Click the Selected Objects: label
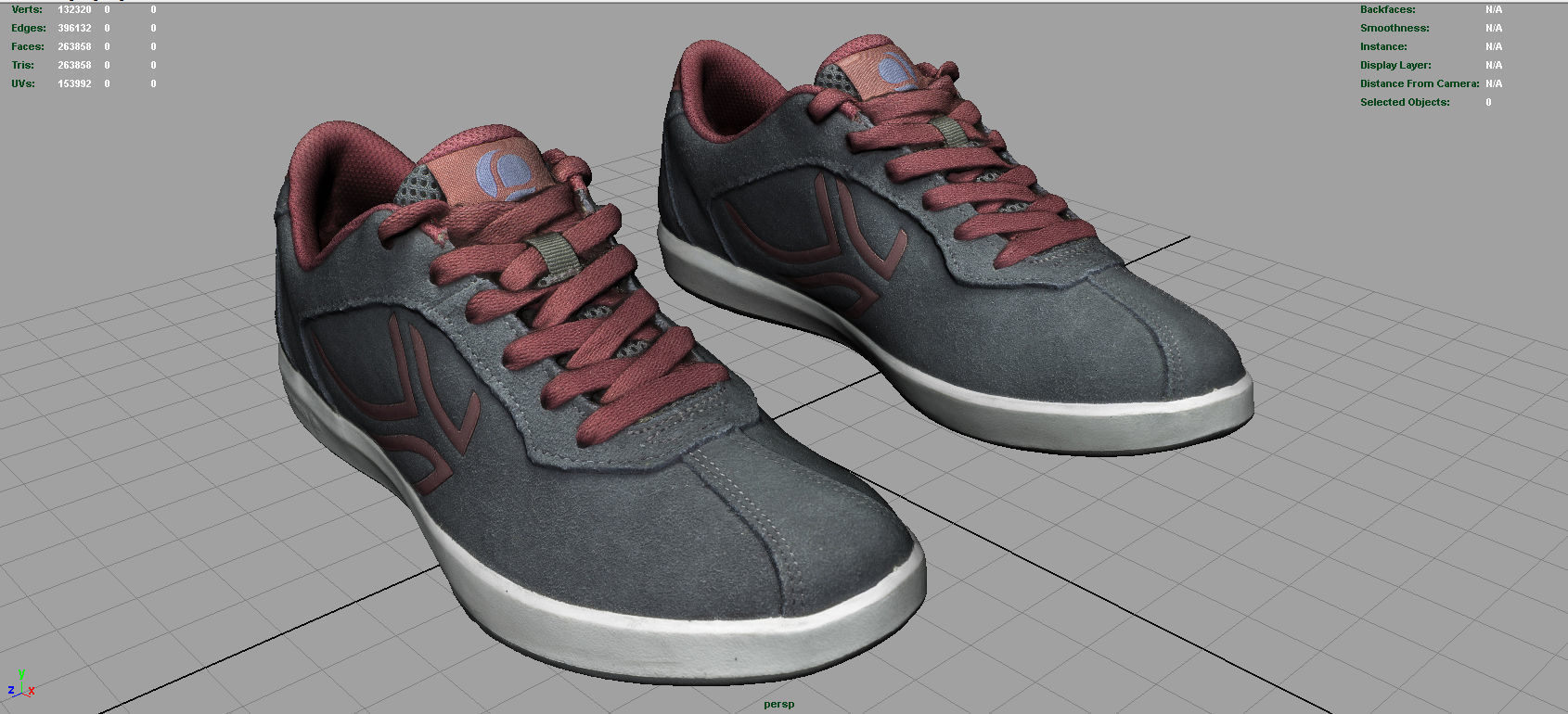Viewport: 1568px width, 714px height. [x=1405, y=102]
